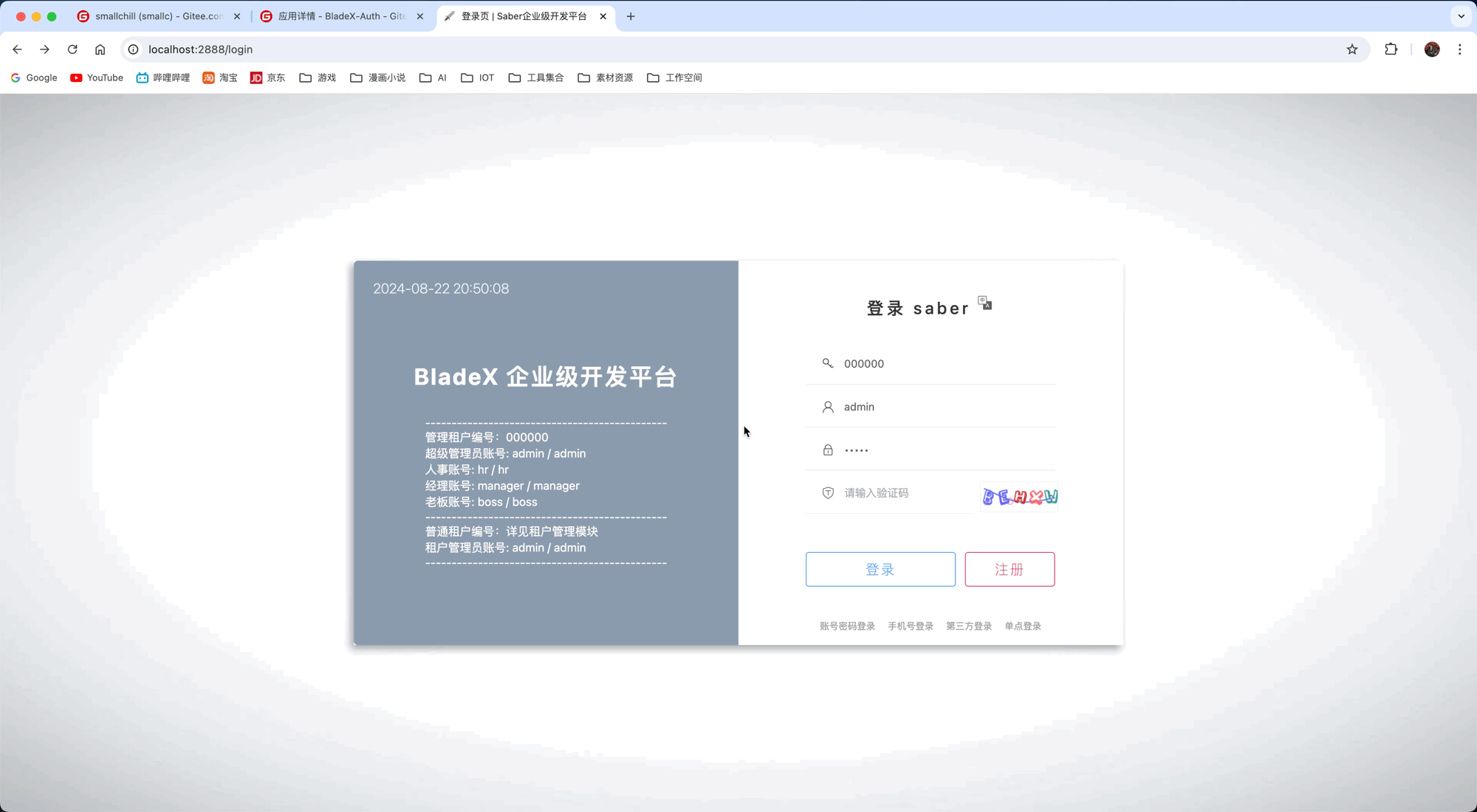Open a new browser tab

tap(631, 16)
